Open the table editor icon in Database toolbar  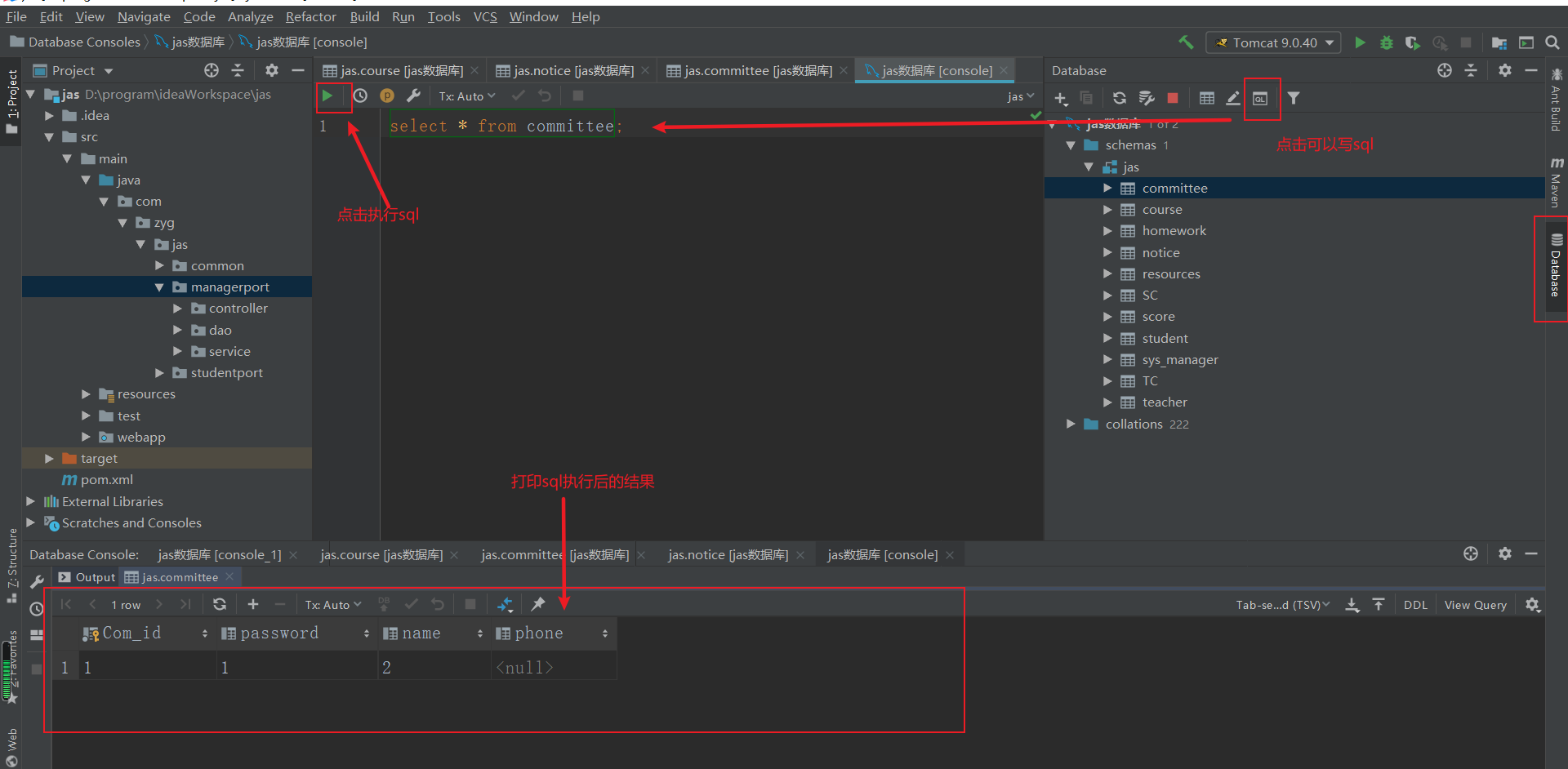click(1206, 99)
